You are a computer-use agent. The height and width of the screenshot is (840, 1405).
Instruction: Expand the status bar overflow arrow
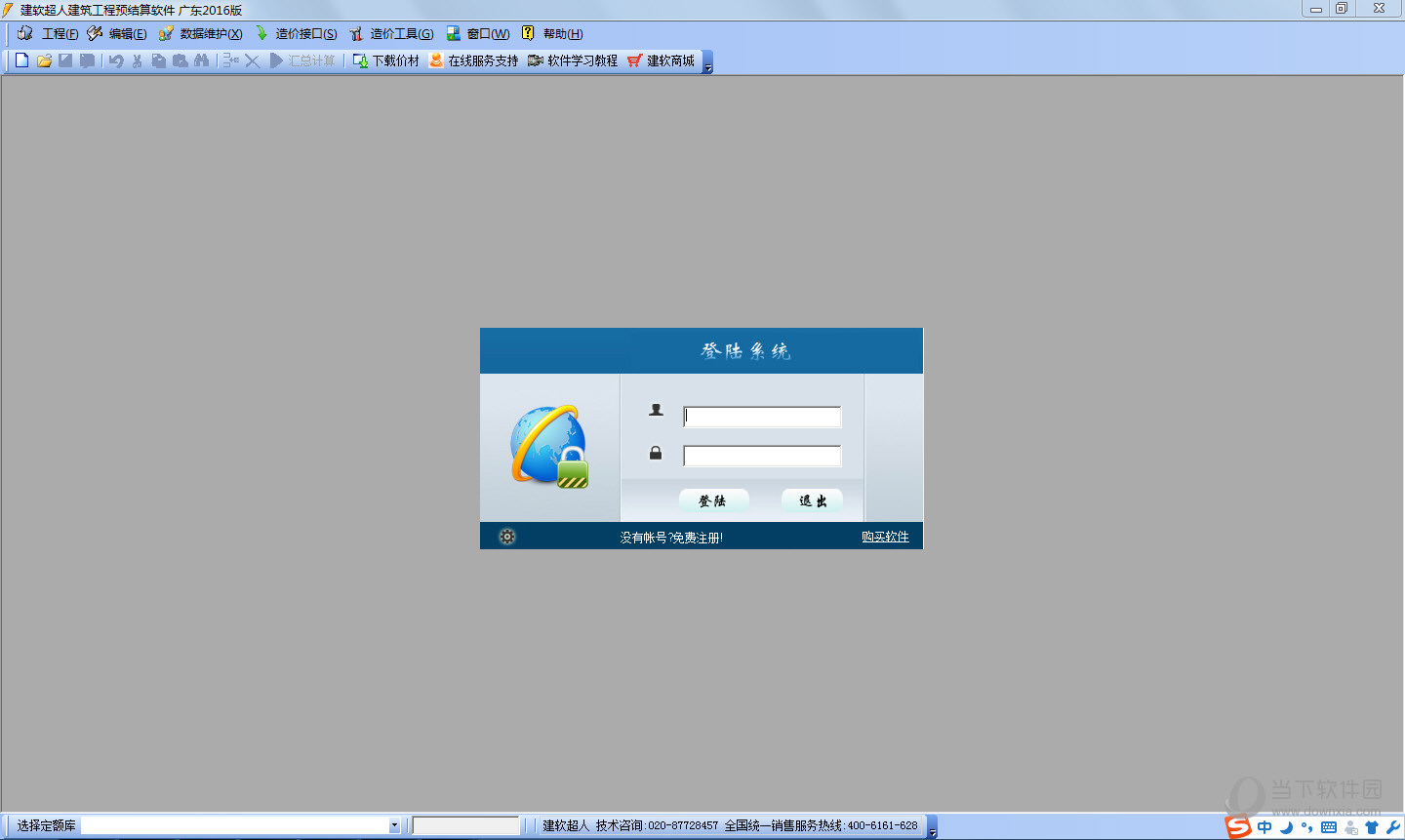pos(932,827)
